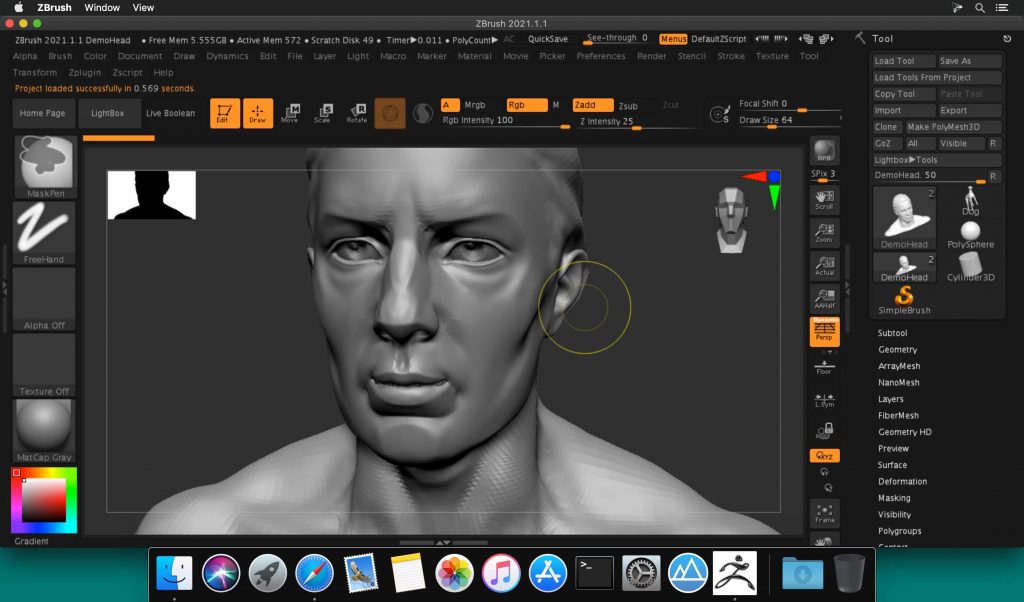
Task: Select the MaskPen brush
Action: 44,165
